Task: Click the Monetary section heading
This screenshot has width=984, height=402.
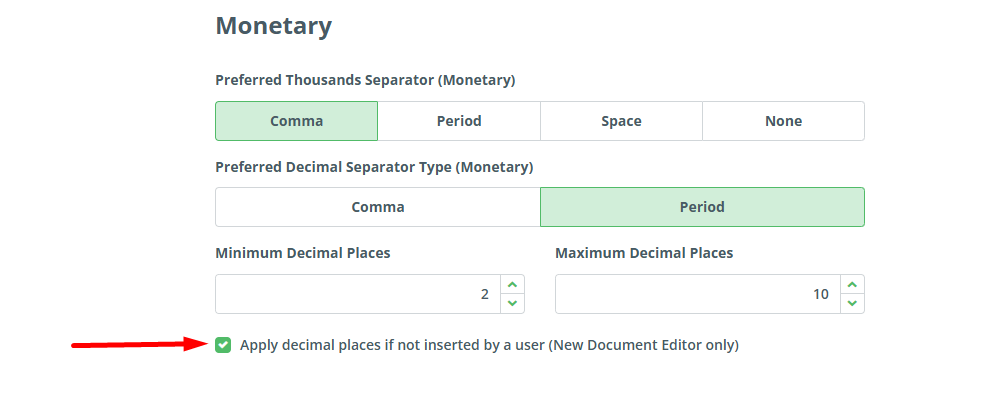Action: (x=273, y=25)
